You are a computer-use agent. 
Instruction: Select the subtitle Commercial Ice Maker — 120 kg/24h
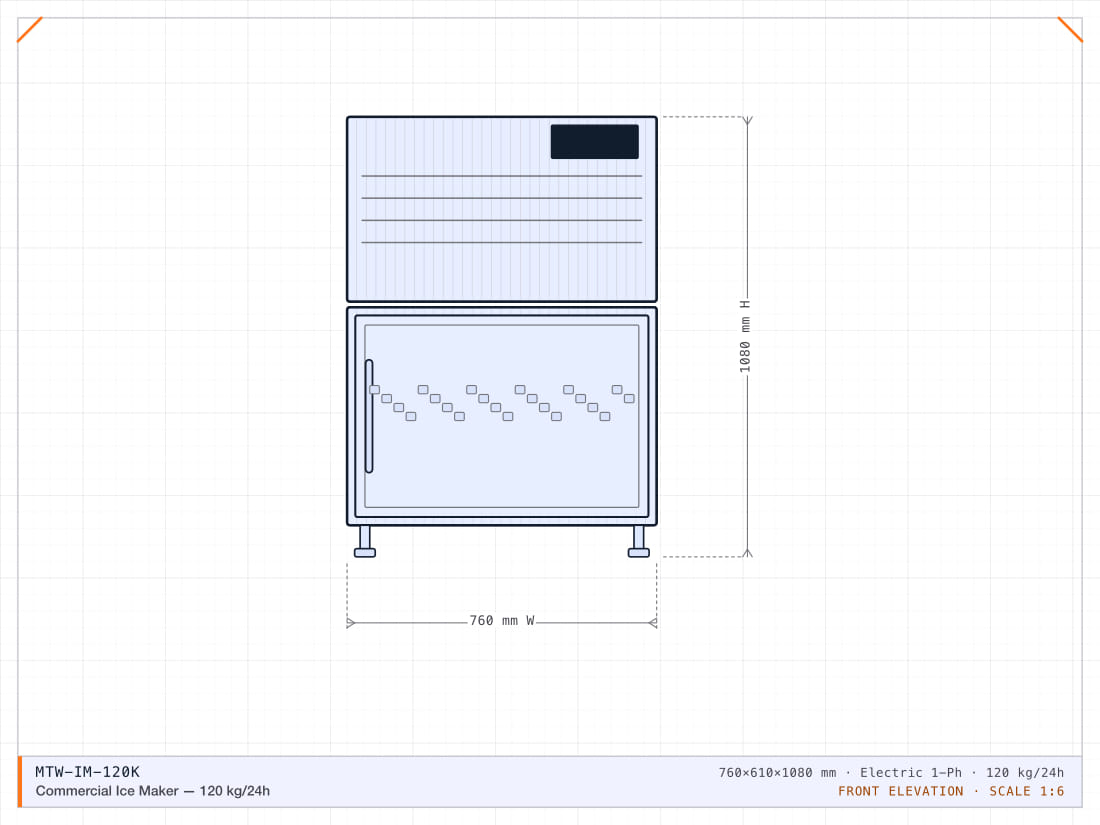[x=152, y=791]
